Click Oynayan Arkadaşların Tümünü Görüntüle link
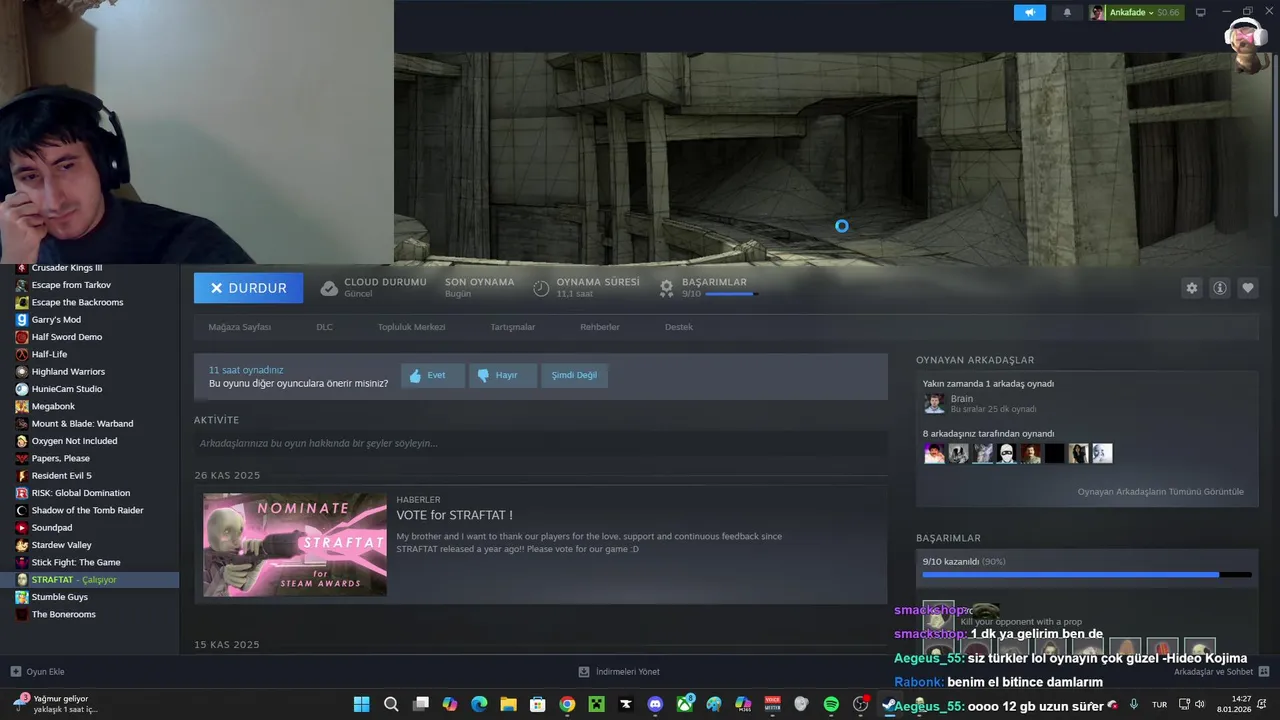The height and width of the screenshot is (720, 1280). (1160, 492)
